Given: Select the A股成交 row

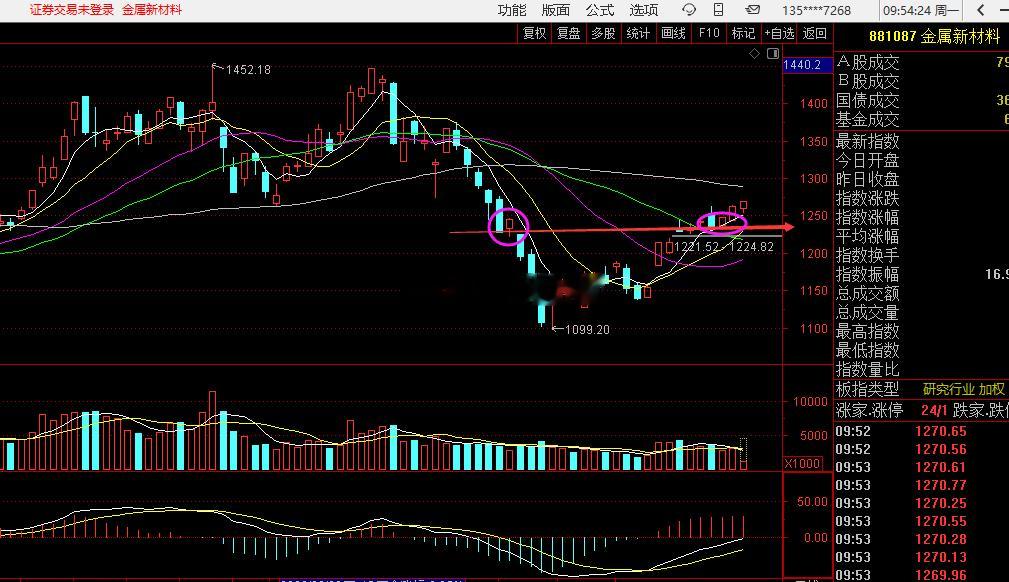Looking at the screenshot, I should (921, 62).
